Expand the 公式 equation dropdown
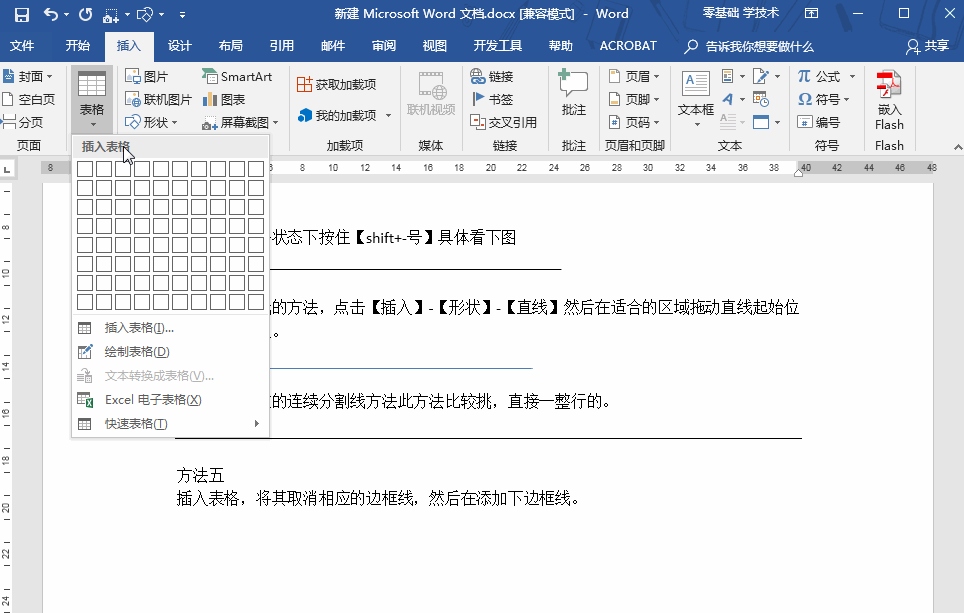The width and height of the screenshot is (964, 613). (852, 77)
